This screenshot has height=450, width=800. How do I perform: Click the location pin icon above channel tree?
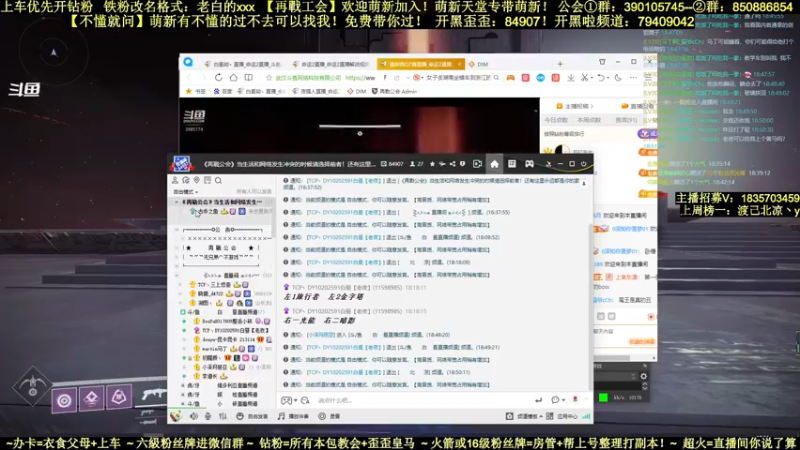tap(196, 180)
